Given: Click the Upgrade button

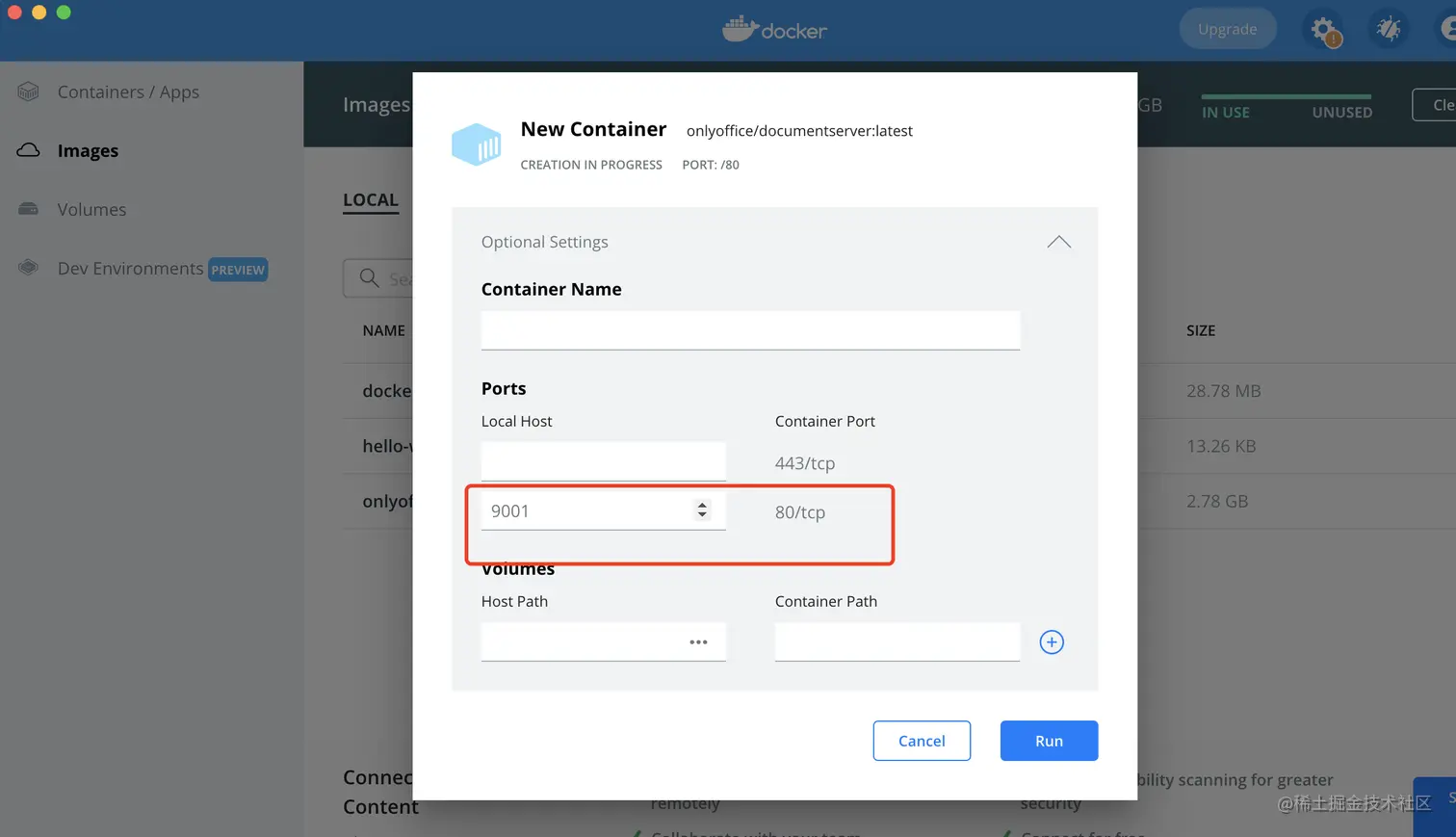Looking at the screenshot, I should point(1228,29).
